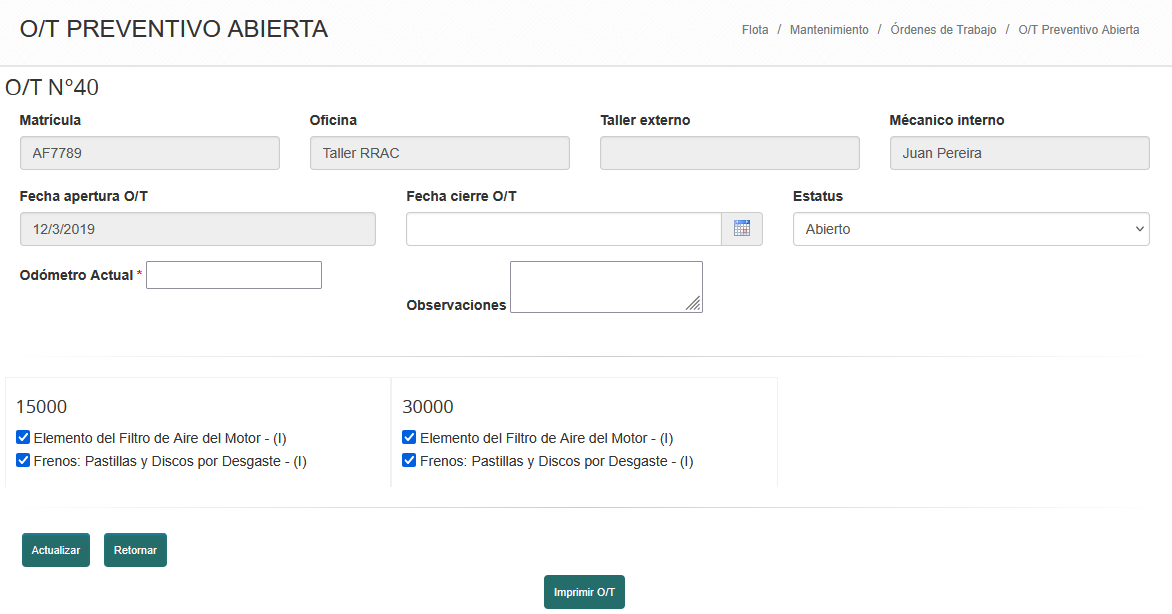1172x614 pixels.
Task: Uncheck Frenos Pastillas y Discos under 15000
Action: [x=23, y=461]
